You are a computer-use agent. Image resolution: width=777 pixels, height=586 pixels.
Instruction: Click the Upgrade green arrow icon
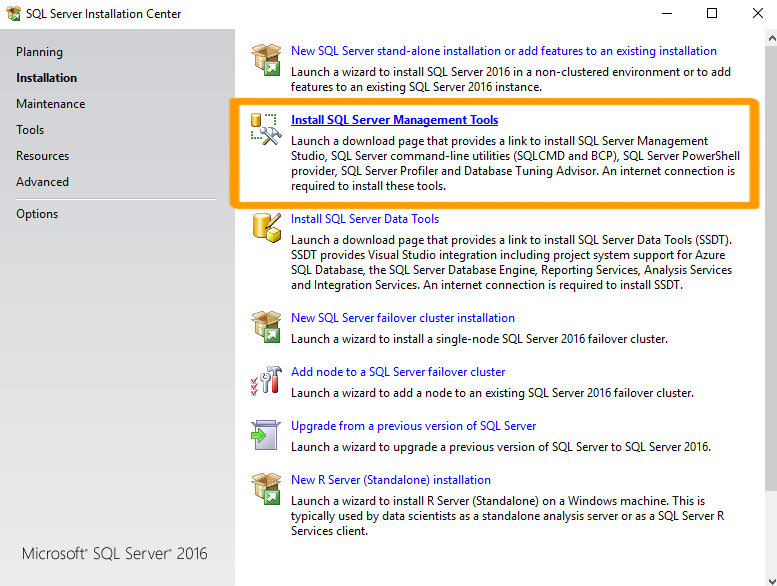[266, 435]
